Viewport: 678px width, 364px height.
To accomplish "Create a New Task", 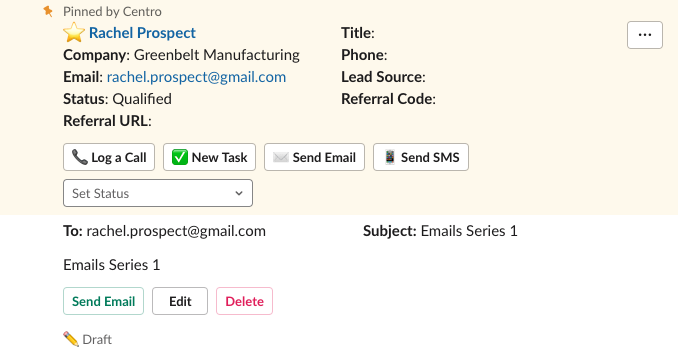I will pyautogui.click(x=209, y=157).
